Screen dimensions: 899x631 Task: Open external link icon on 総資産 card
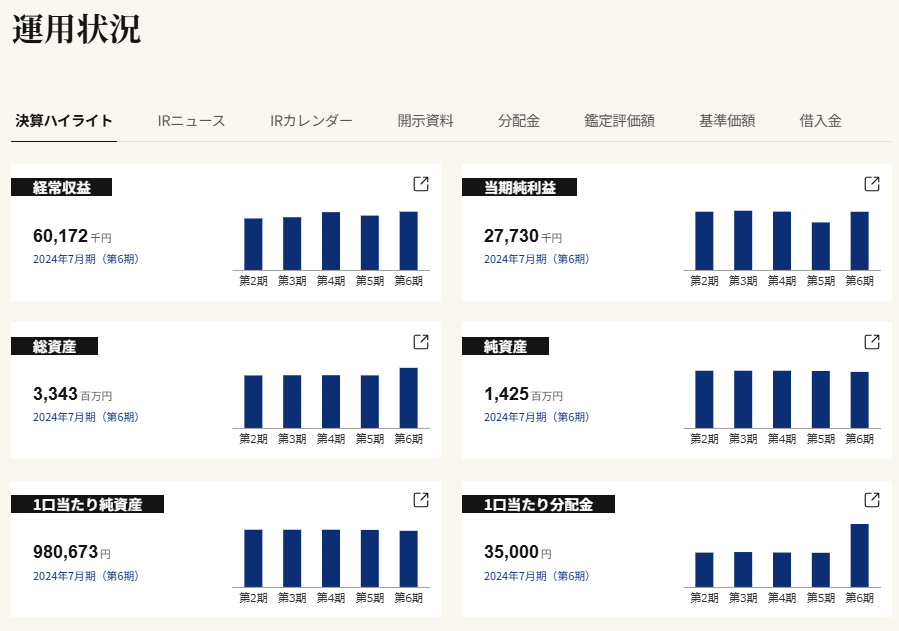click(421, 342)
